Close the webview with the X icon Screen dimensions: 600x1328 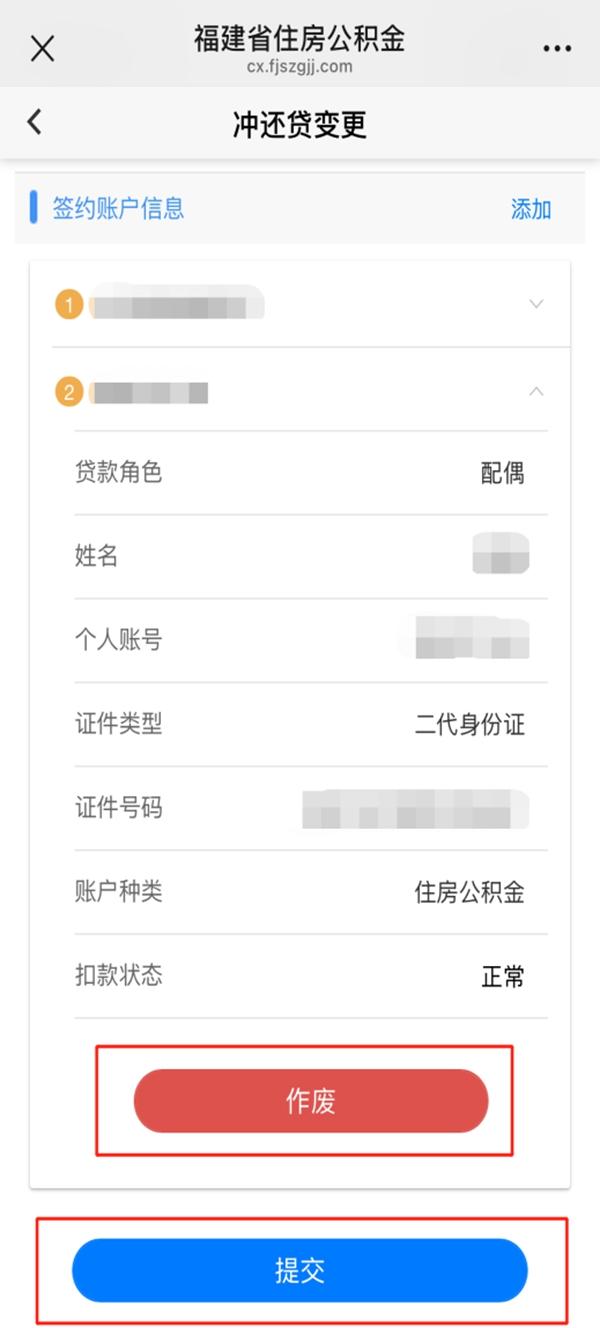42,48
